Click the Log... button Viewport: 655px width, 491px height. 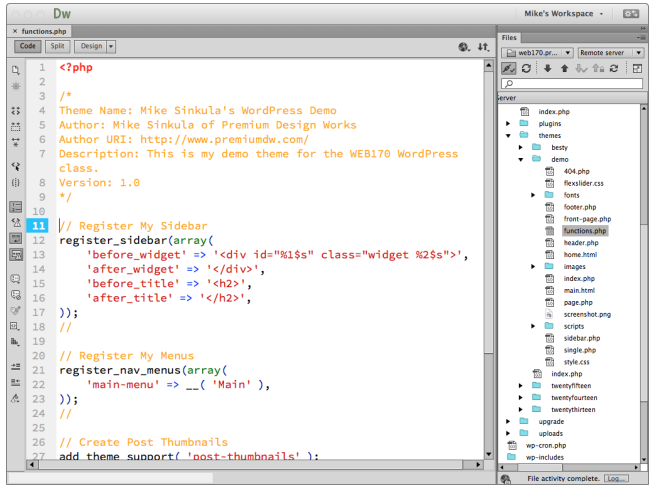point(616,478)
